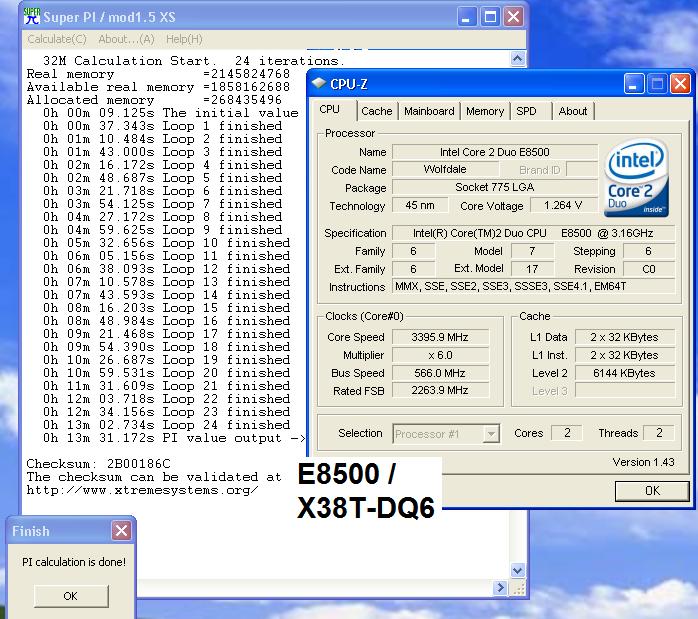Click the Revision value C0
This screenshot has height=619, width=698.
649,269
